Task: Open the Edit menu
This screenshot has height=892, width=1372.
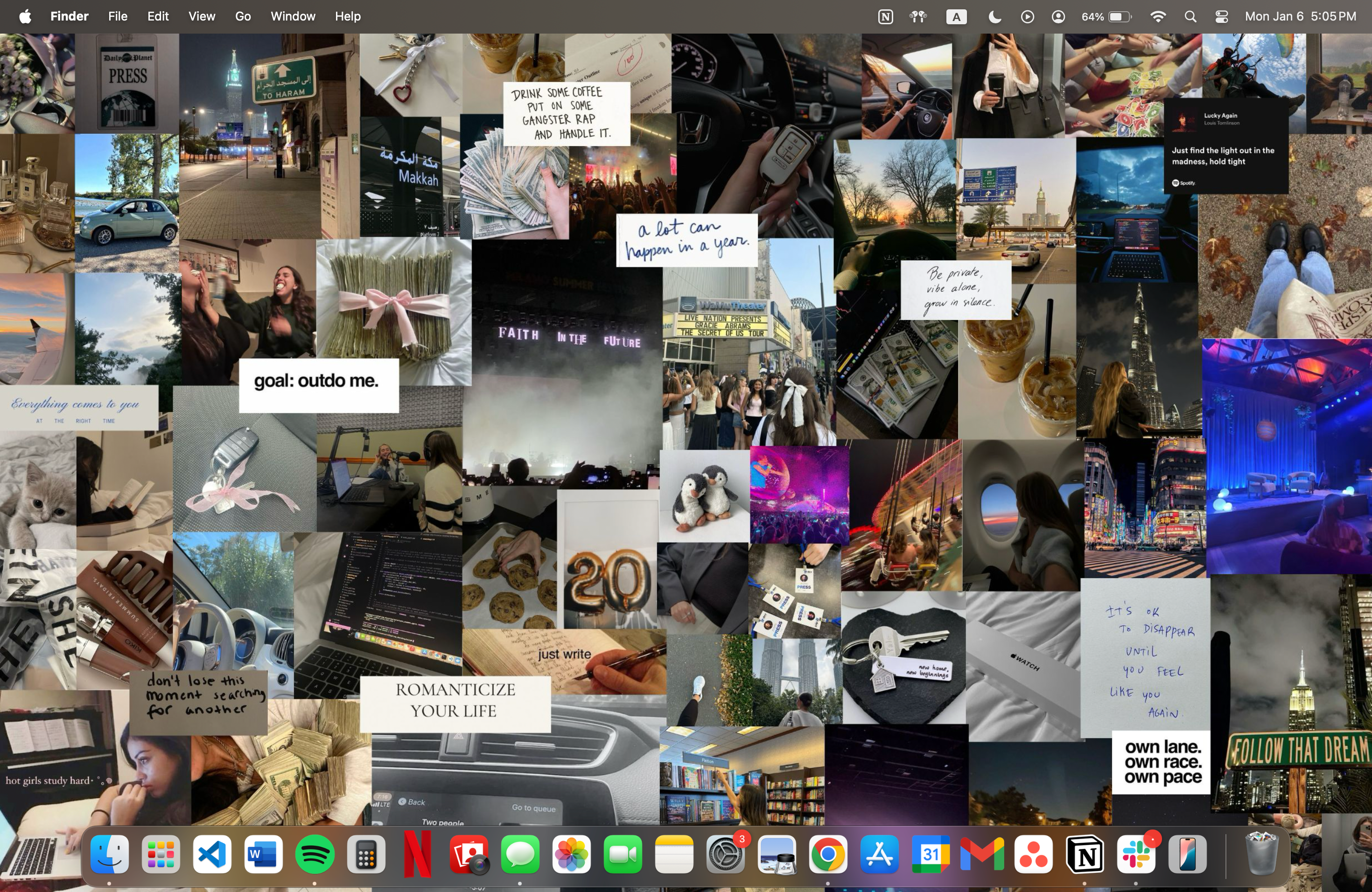Action: (x=158, y=16)
